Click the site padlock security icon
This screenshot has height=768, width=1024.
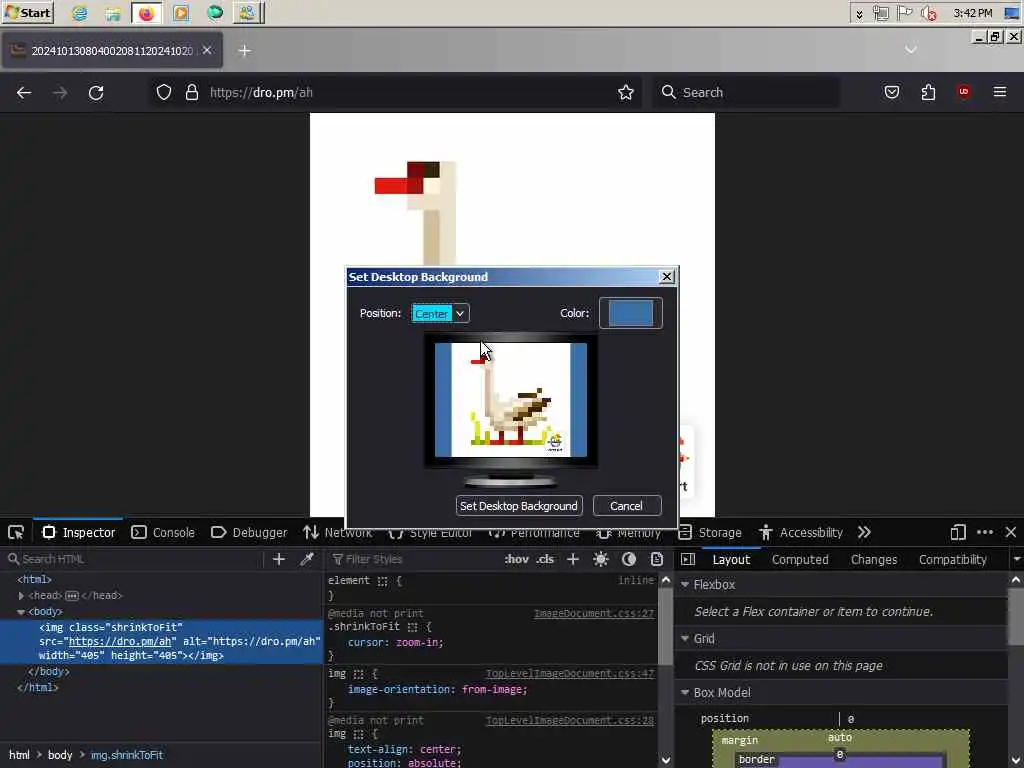tap(191, 93)
